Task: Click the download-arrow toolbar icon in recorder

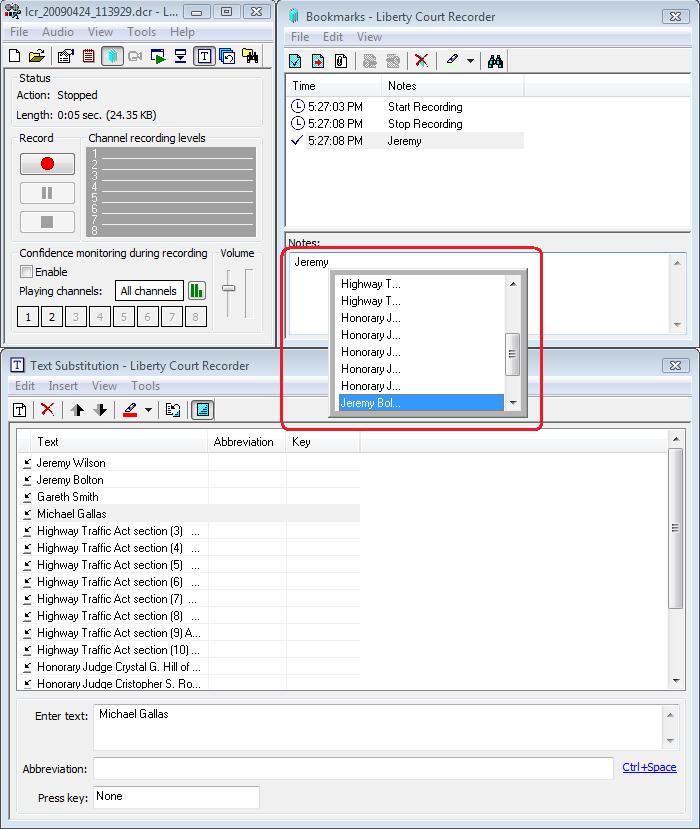Action: pos(181,56)
